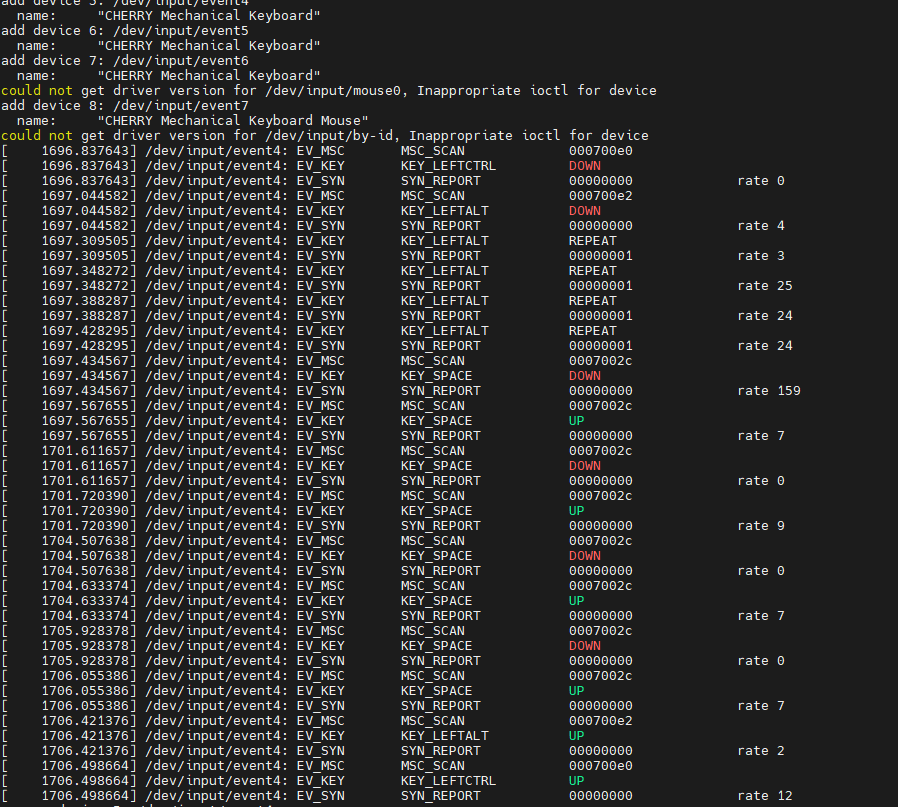Click the red DOWN value for KEY_LEFTCTRL
Viewport: 898px width, 807px height.
tap(585, 166)
